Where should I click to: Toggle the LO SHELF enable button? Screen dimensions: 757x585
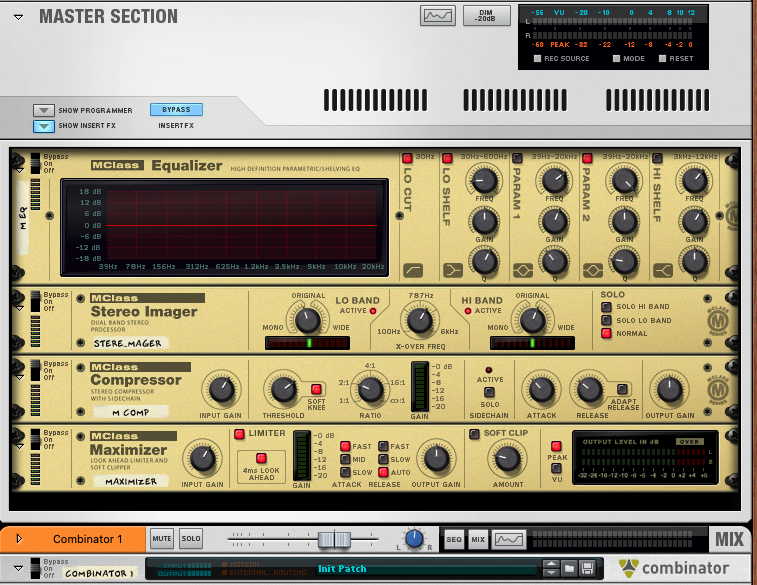coord(447,158)
